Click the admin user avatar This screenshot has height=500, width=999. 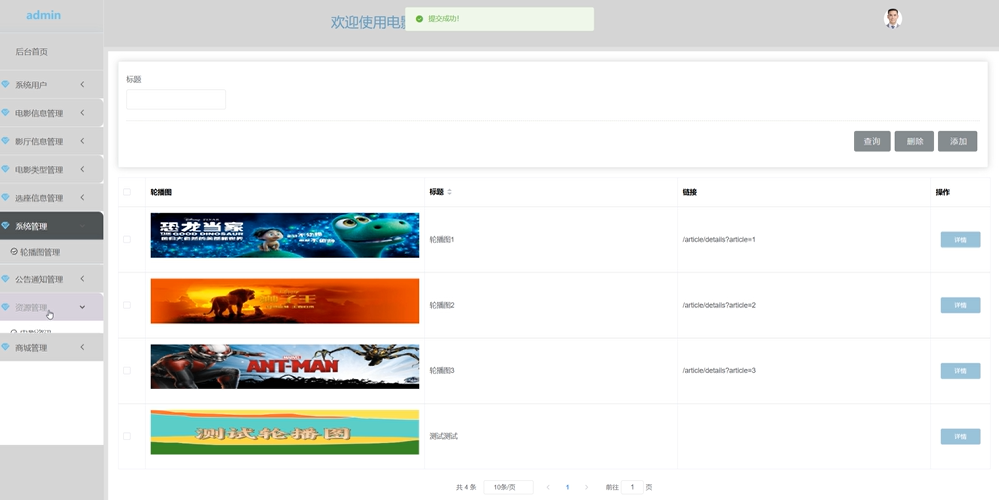pyautogui.click(x=893, y=18)
